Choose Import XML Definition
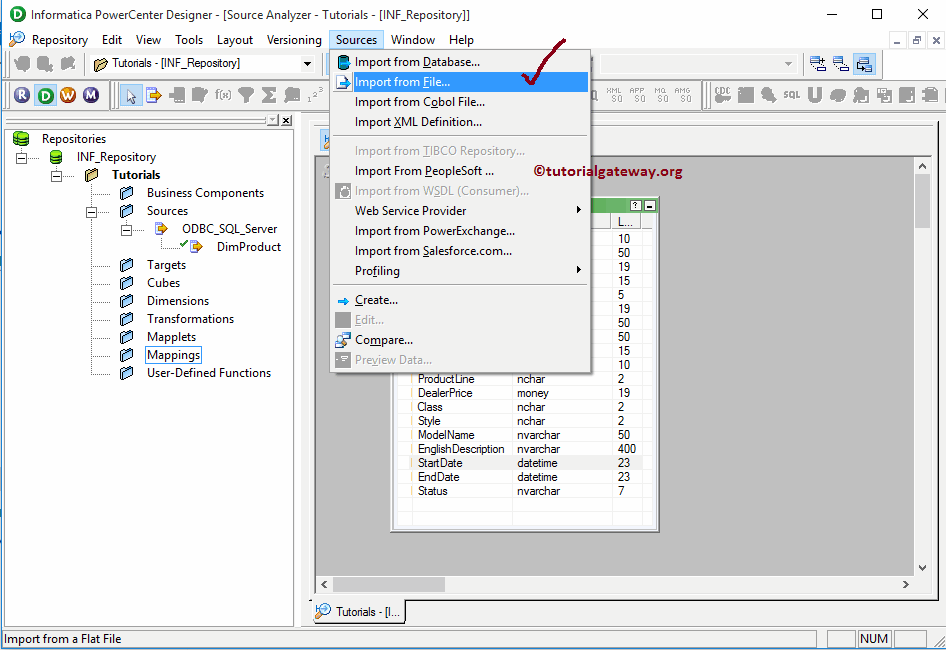The image size is (946, 650). point(459,122)
